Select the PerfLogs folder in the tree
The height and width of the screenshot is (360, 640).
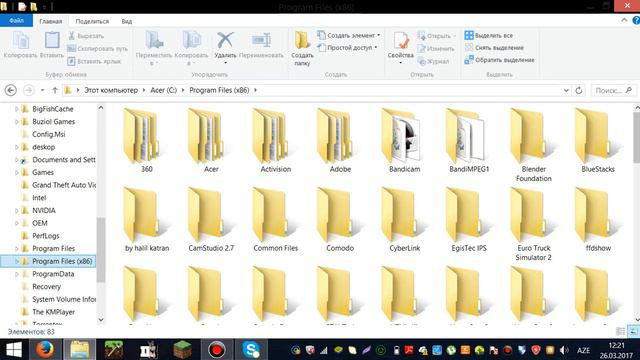[46, 236]
